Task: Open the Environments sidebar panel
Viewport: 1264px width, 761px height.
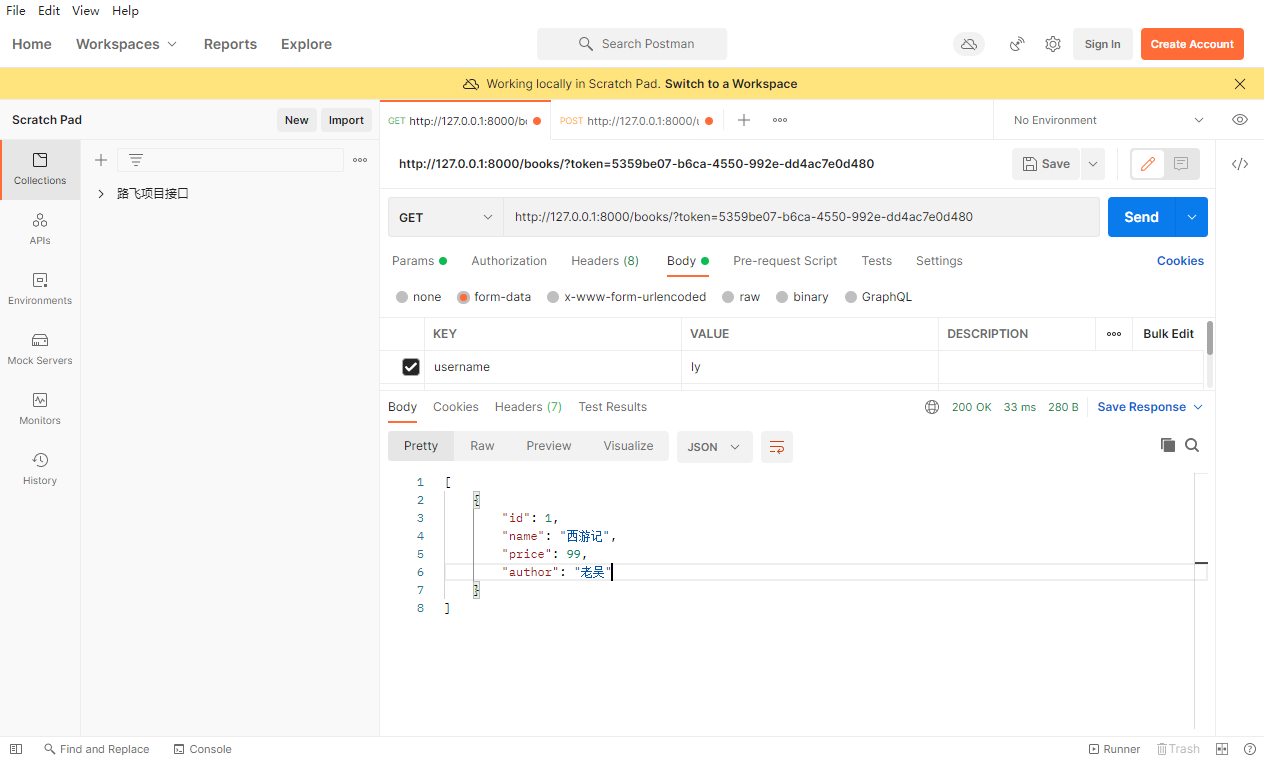Action: tap(40, 289)
